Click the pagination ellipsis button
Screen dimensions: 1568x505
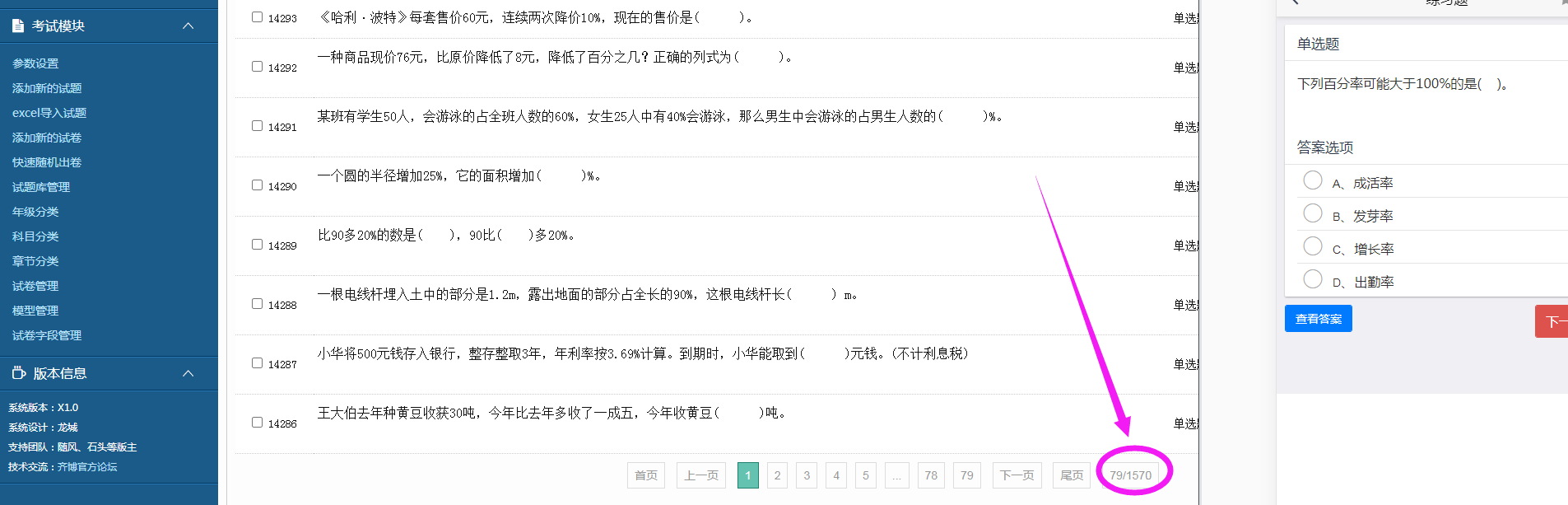point(896,475)
